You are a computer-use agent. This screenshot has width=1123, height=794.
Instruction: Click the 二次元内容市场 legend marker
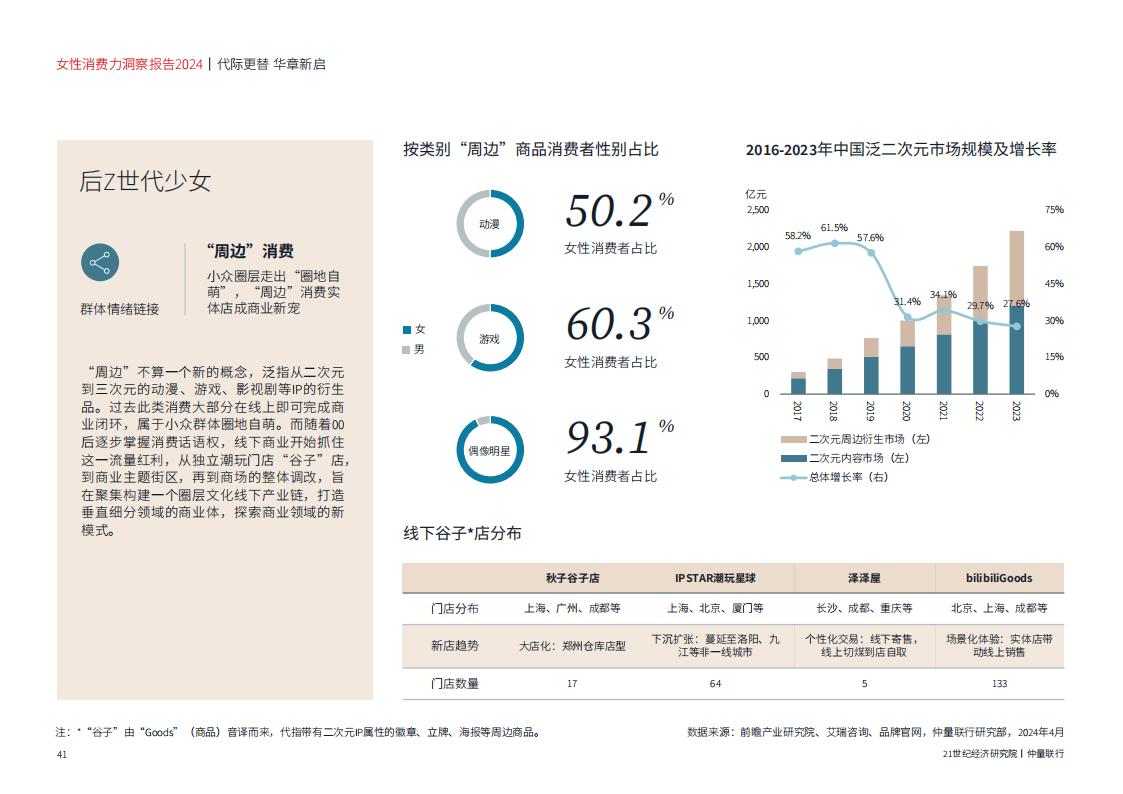pyautogui.click(x=793, y=458)
